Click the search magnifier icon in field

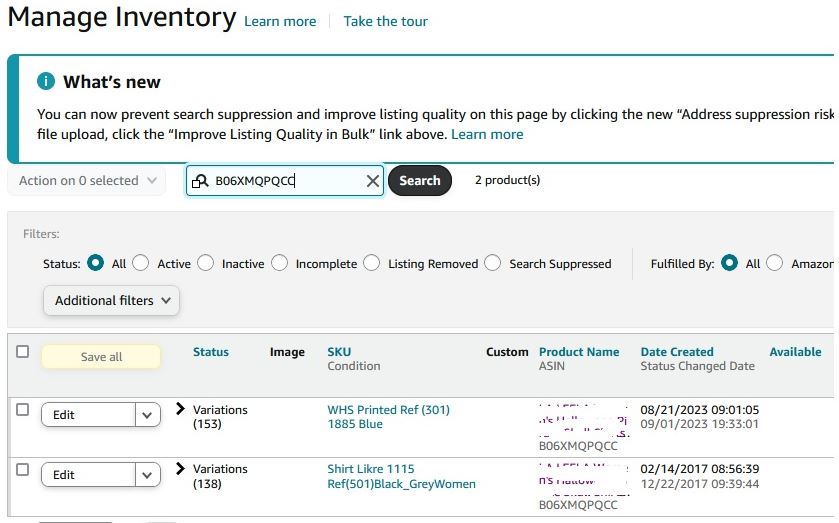pyautogui.click(x=200, y=181)
